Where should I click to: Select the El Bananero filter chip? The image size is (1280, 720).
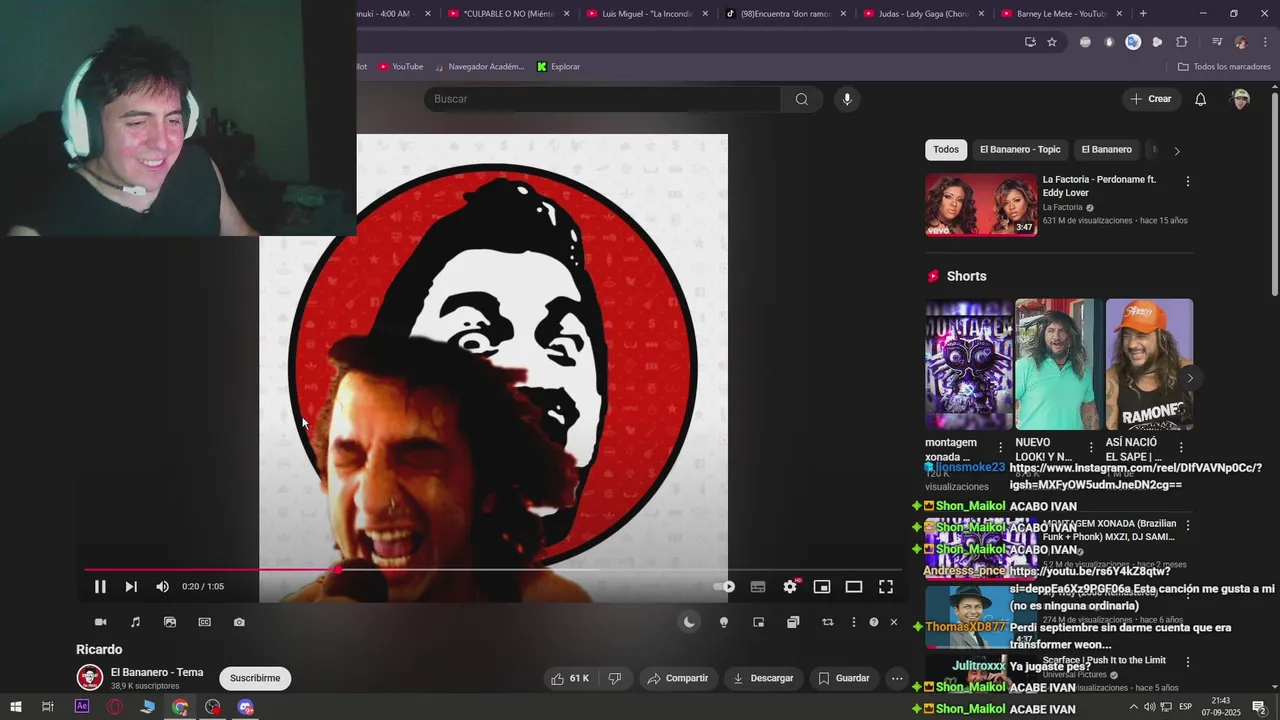(x=1106, y=150)
